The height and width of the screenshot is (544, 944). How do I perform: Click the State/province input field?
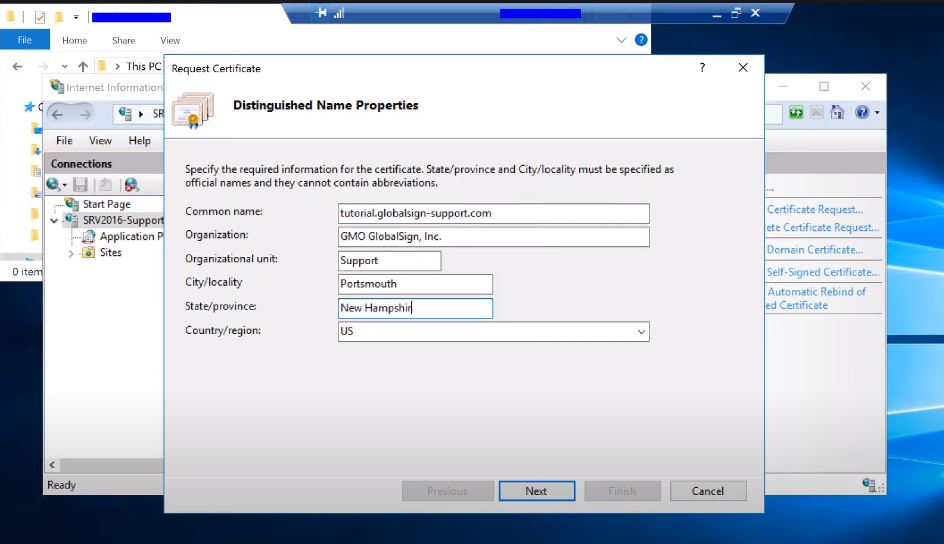(415, 308)
